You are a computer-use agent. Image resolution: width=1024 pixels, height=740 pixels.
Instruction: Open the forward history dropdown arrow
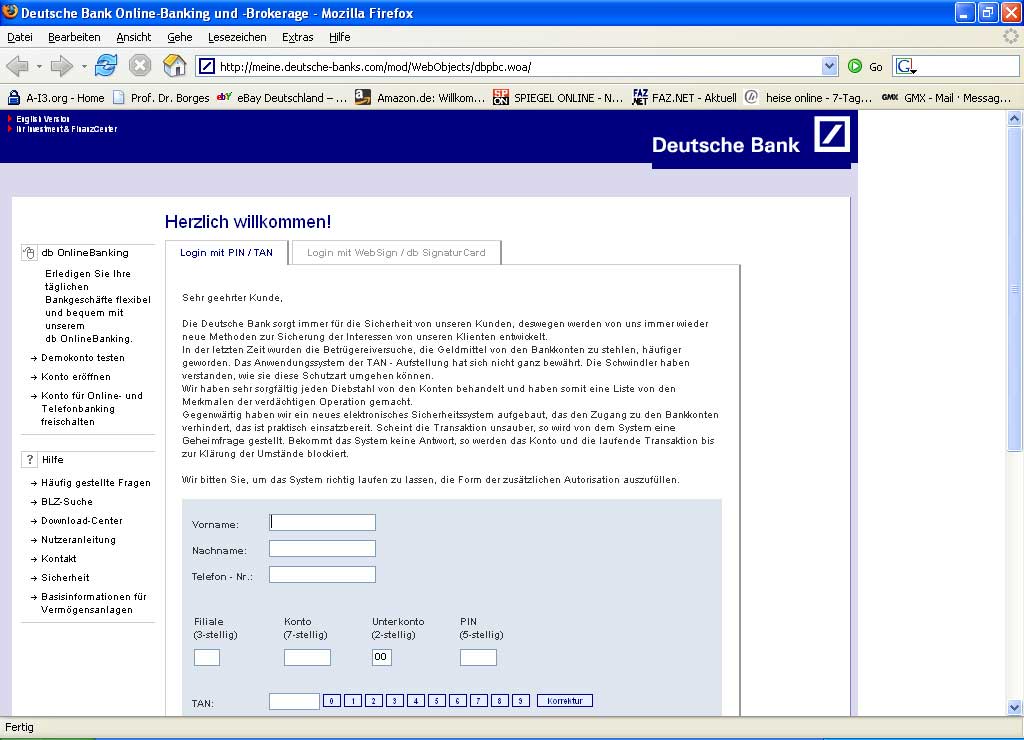click(84, 66)
